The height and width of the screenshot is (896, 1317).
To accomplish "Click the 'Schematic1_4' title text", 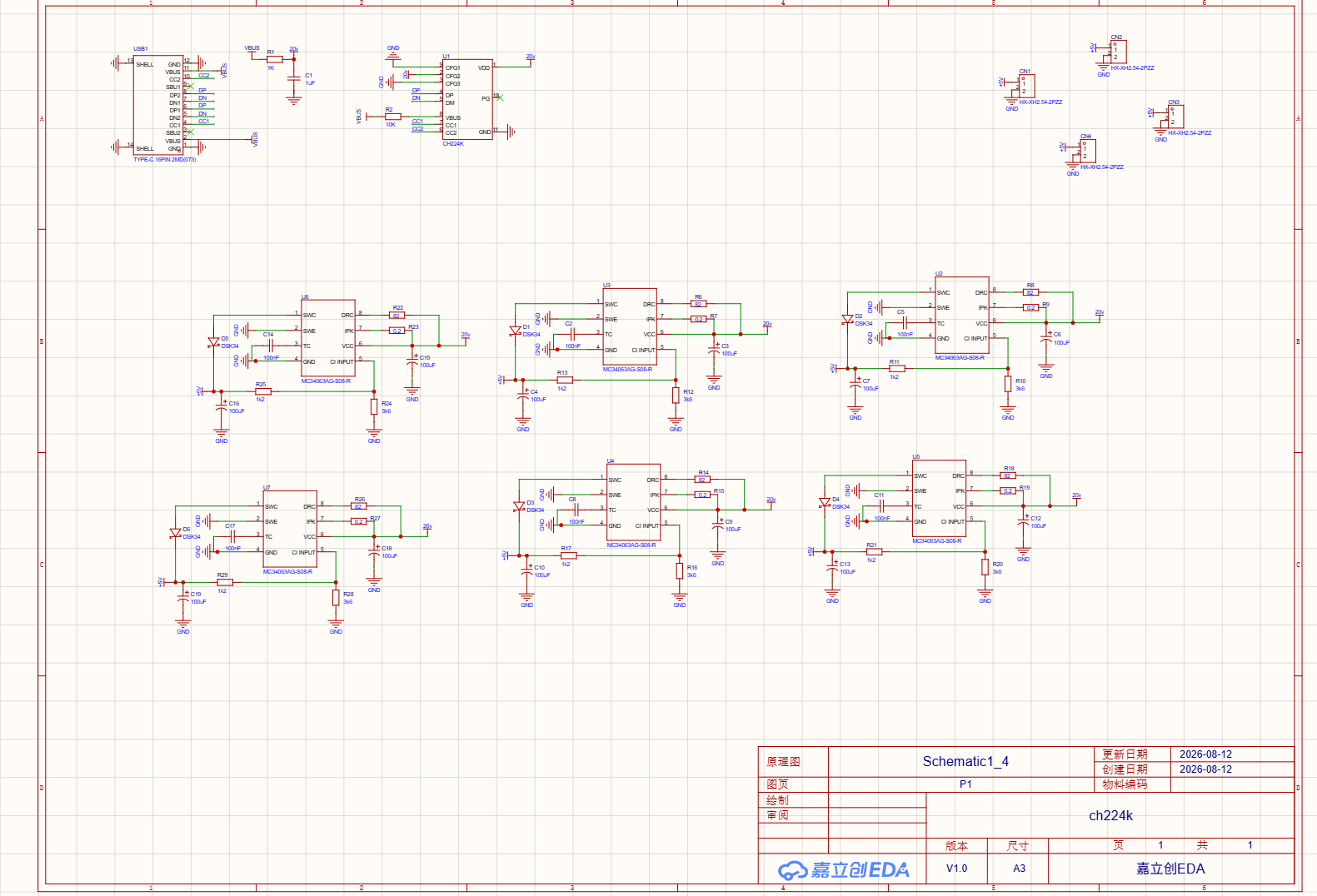I will 965,761.
